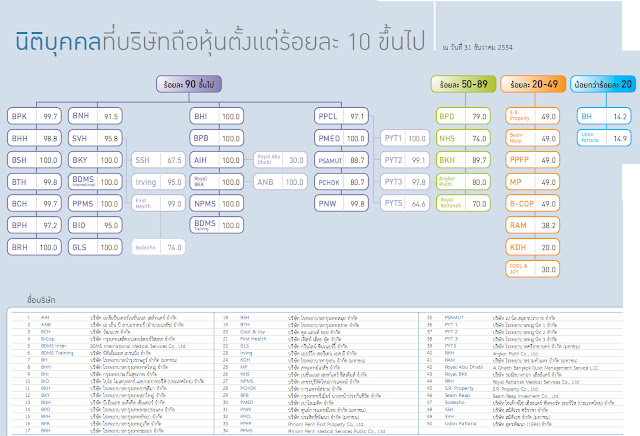Select the orange KDH 20.0 box

tap(533, 247)
